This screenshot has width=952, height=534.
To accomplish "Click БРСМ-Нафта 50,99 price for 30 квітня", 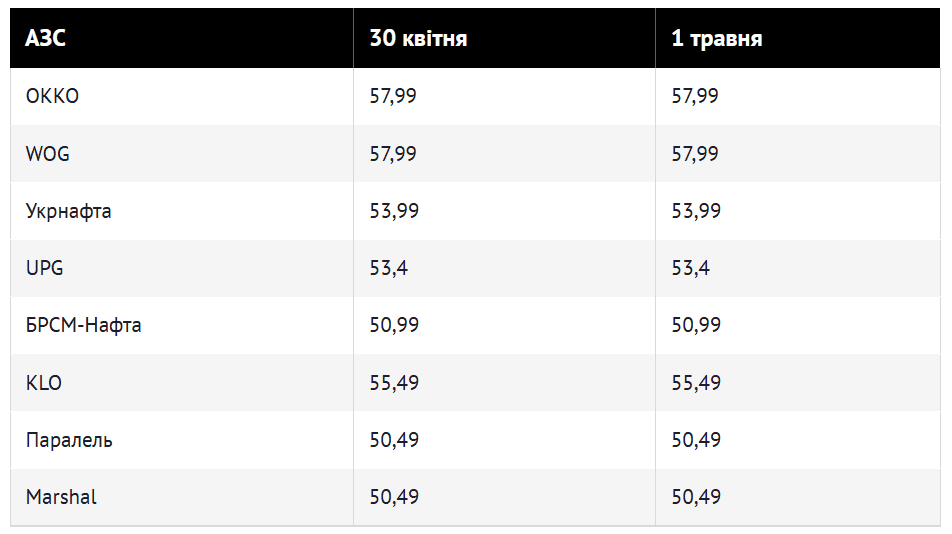I will (x=394, y=325).
